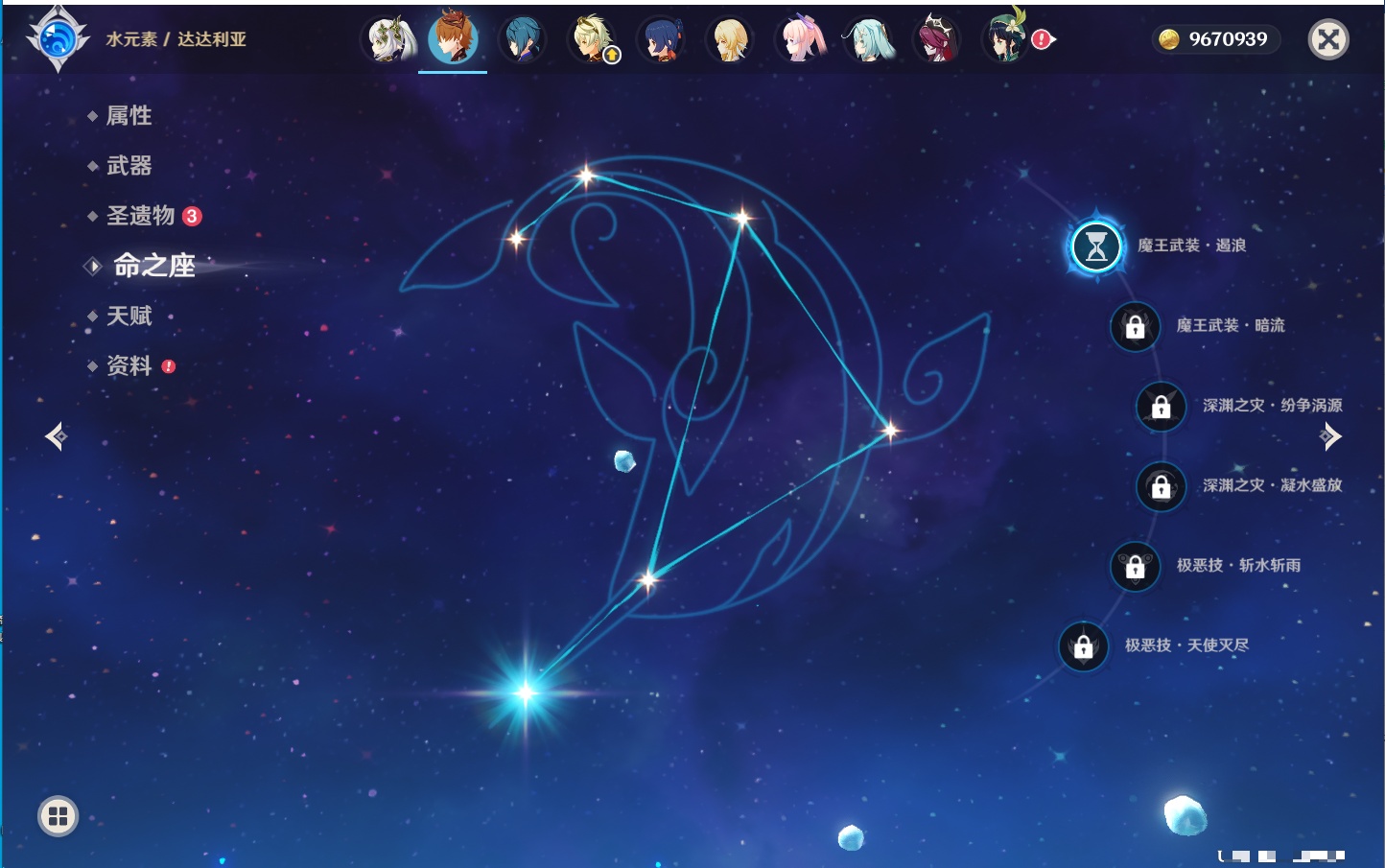Click the locked icon for 深渊之灾·凝水盛放
The image size is (1385, 868).
pyautogui.click(x=1161, y=486)
